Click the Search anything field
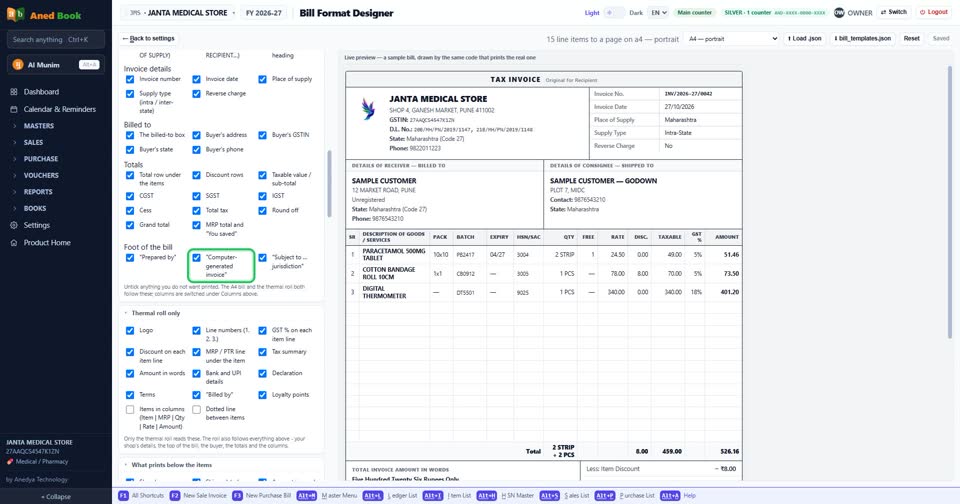This screenshot has height=504, width=960. coord(56,40)
